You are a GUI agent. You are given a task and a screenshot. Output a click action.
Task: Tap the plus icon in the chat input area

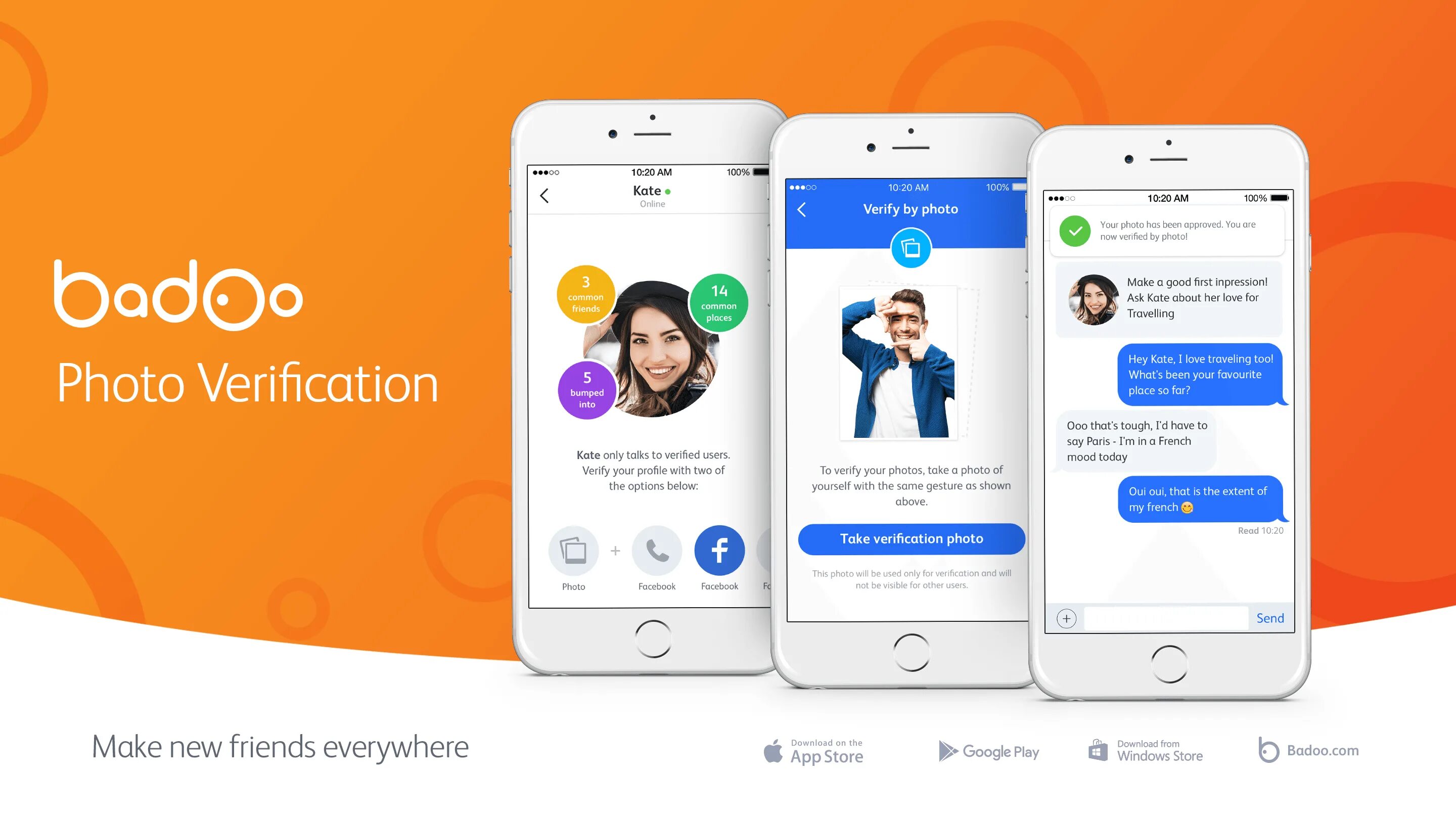[x=1067, y=618]
